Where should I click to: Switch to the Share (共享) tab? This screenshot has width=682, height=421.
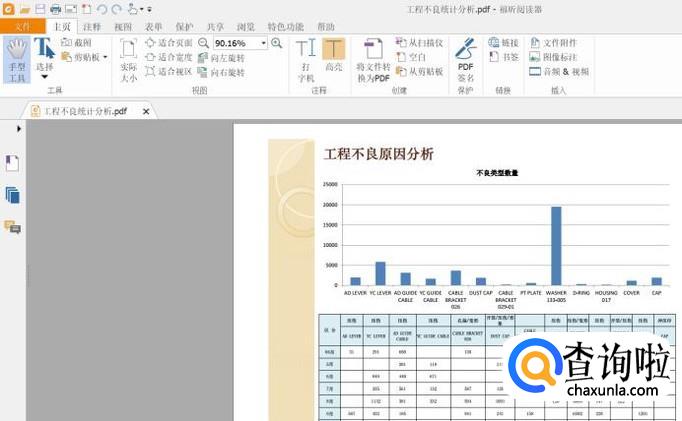pos(215,27)
